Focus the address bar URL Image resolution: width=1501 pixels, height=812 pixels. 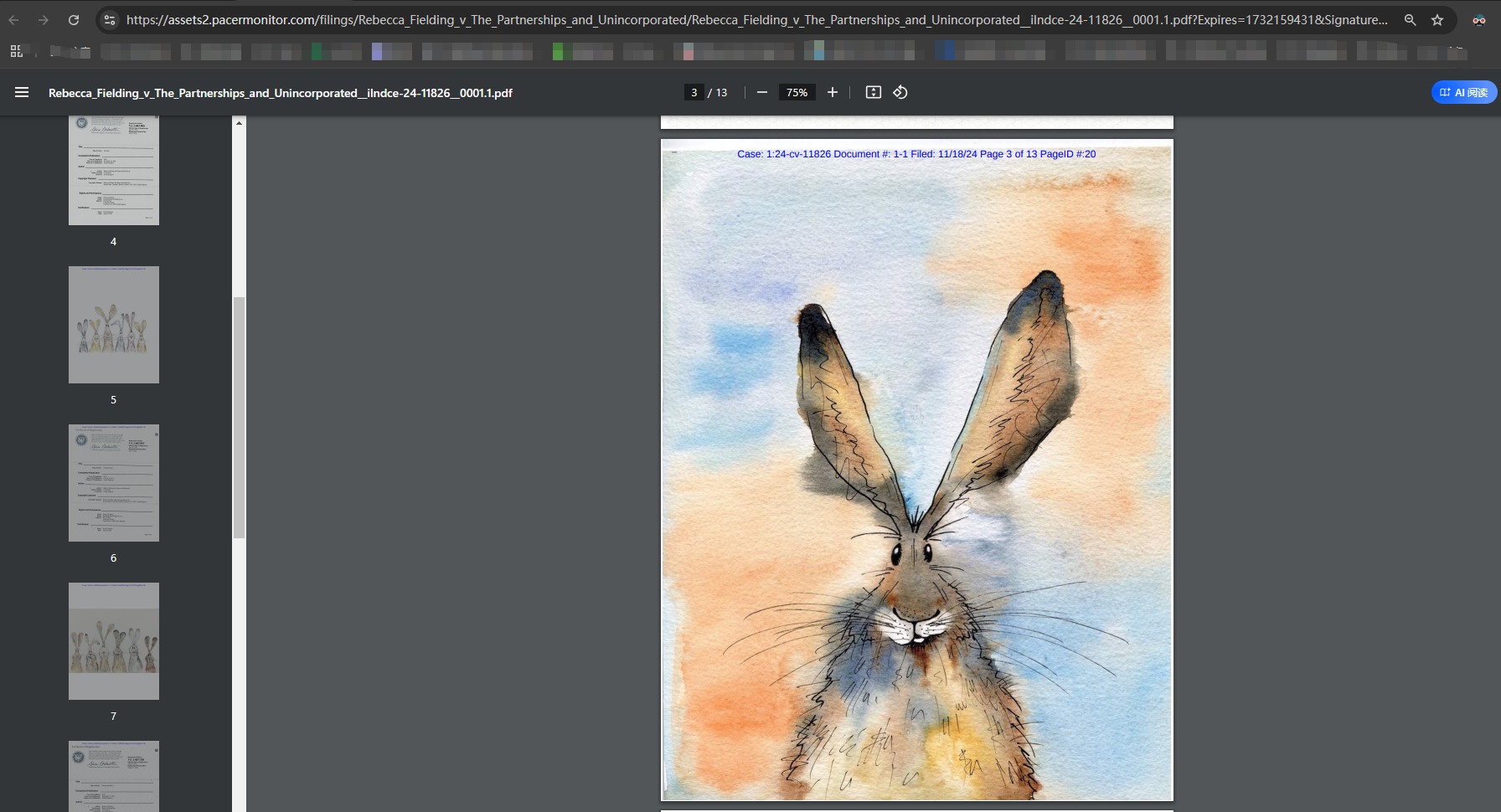(x=756, y=20)
